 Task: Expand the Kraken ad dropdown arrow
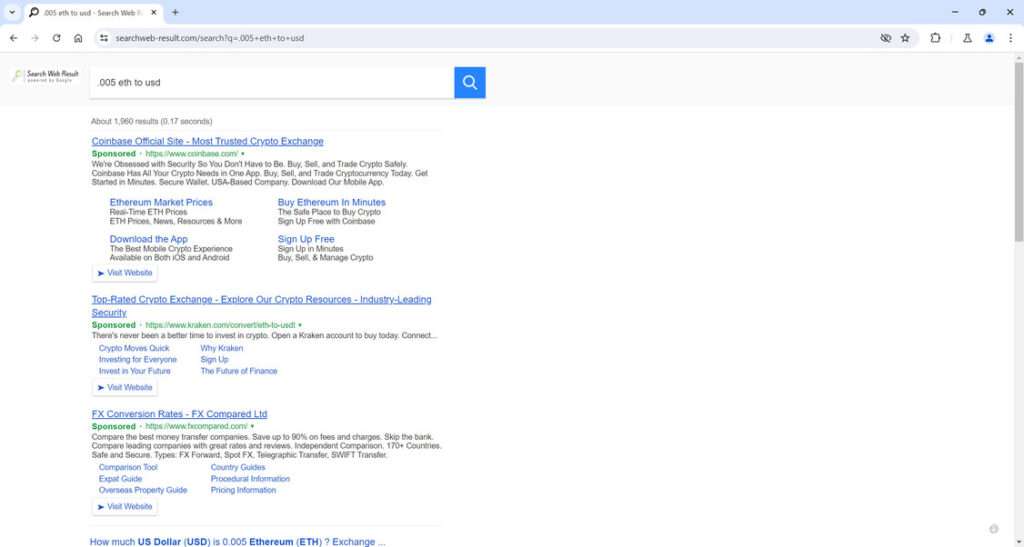coord(300,325)
